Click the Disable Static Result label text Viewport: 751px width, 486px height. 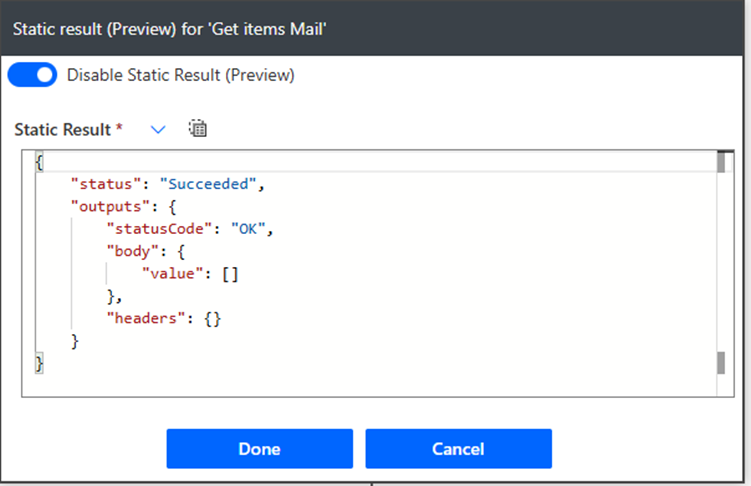[x=180, y=75]
